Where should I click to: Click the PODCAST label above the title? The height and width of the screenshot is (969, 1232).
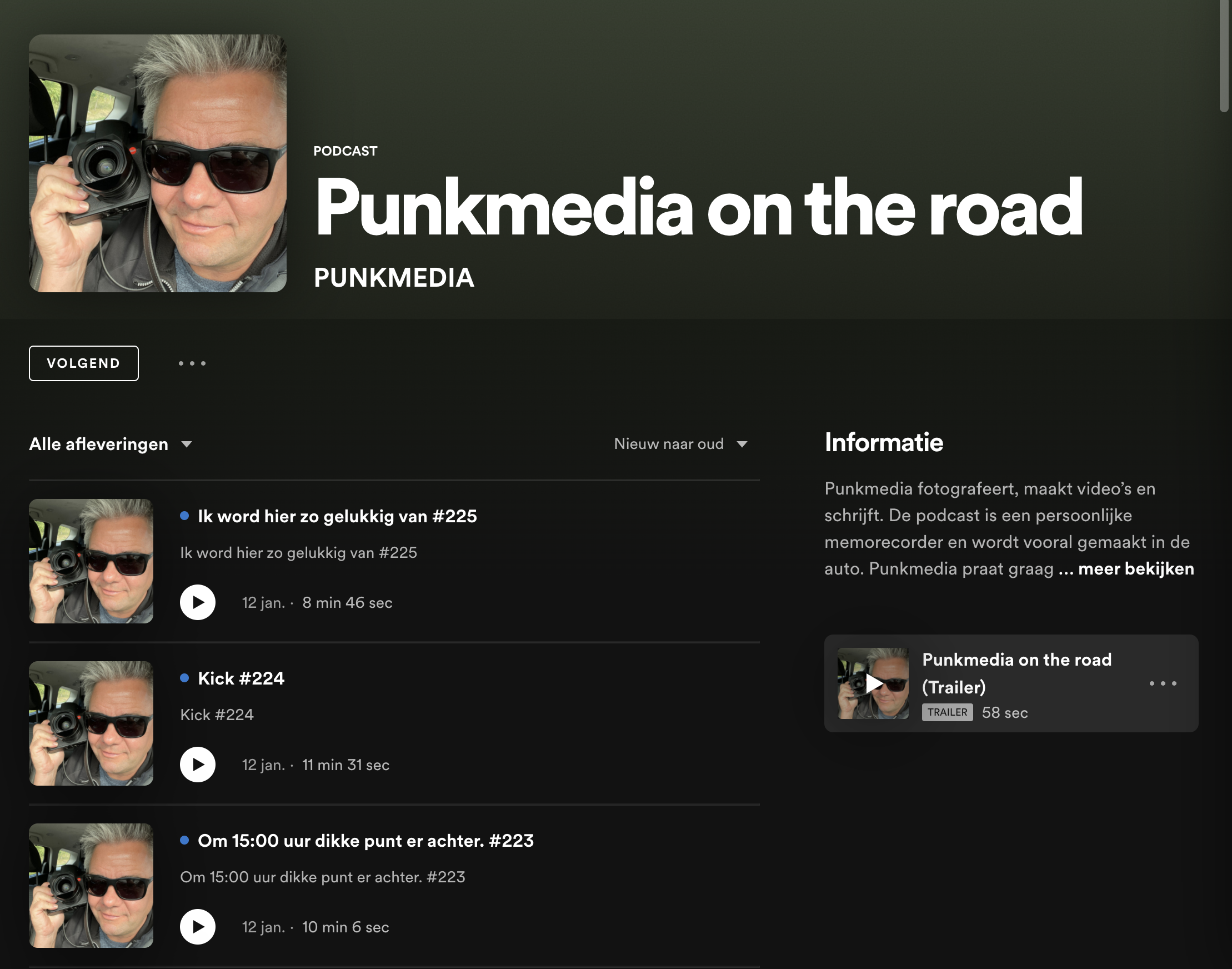pyautogui.click(x=345, y=151)
